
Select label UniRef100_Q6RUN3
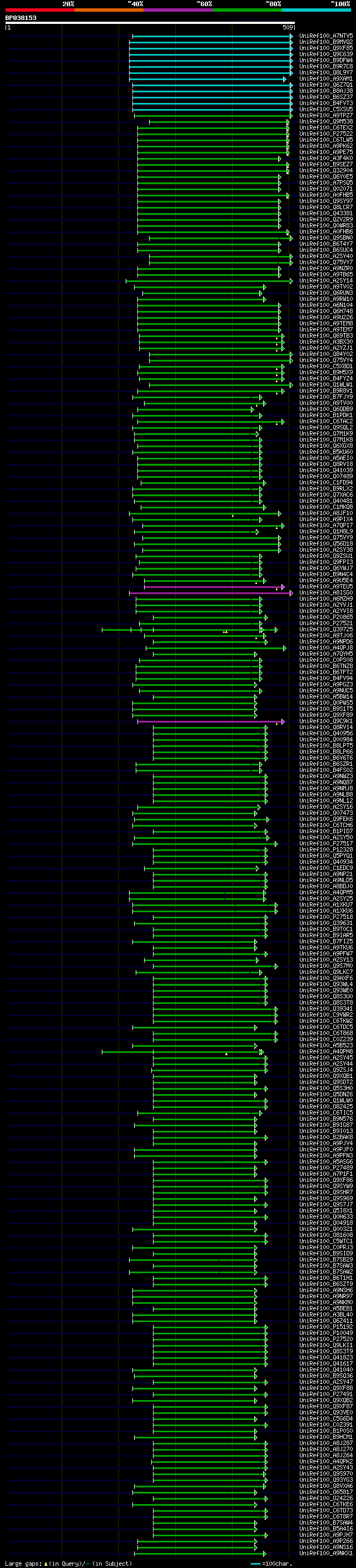pos(325,293)
